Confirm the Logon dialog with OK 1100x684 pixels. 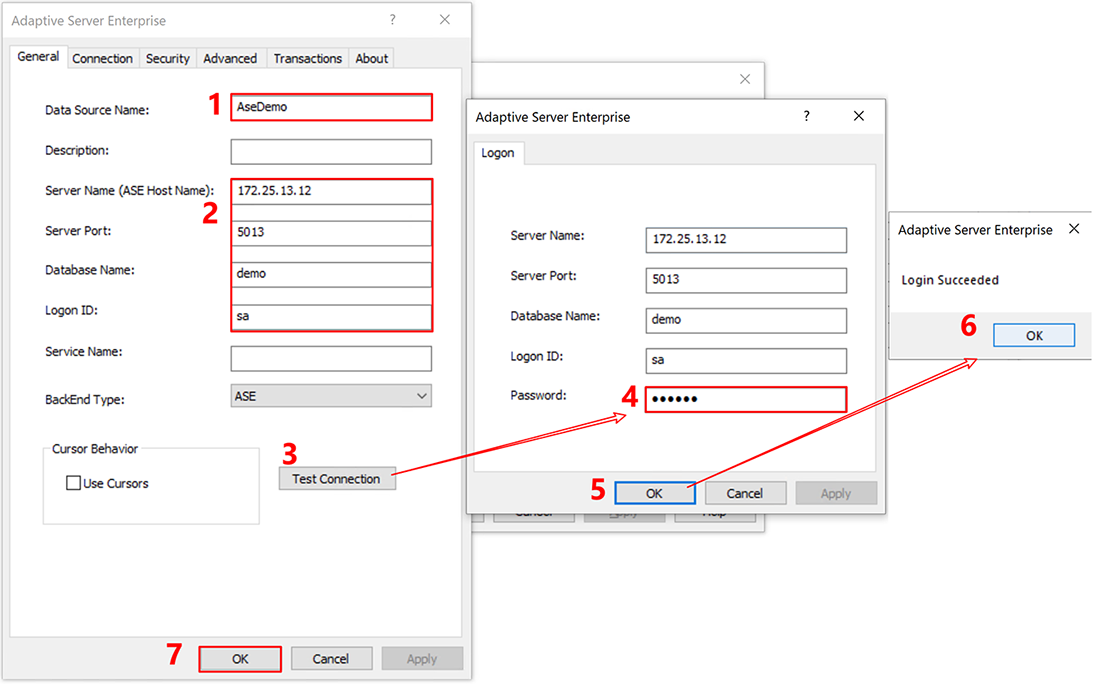coord(654,493)
